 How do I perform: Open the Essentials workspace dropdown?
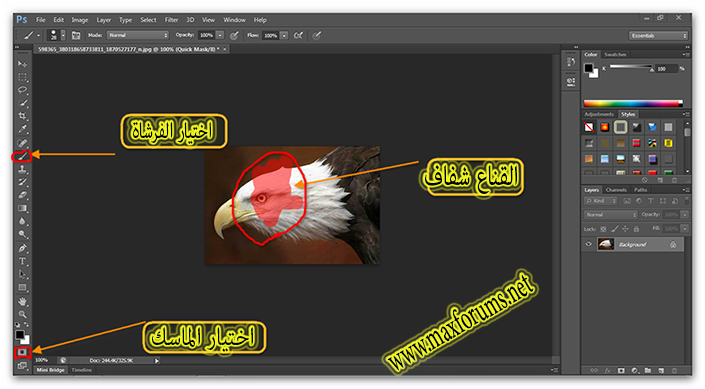tap(658, 36)
